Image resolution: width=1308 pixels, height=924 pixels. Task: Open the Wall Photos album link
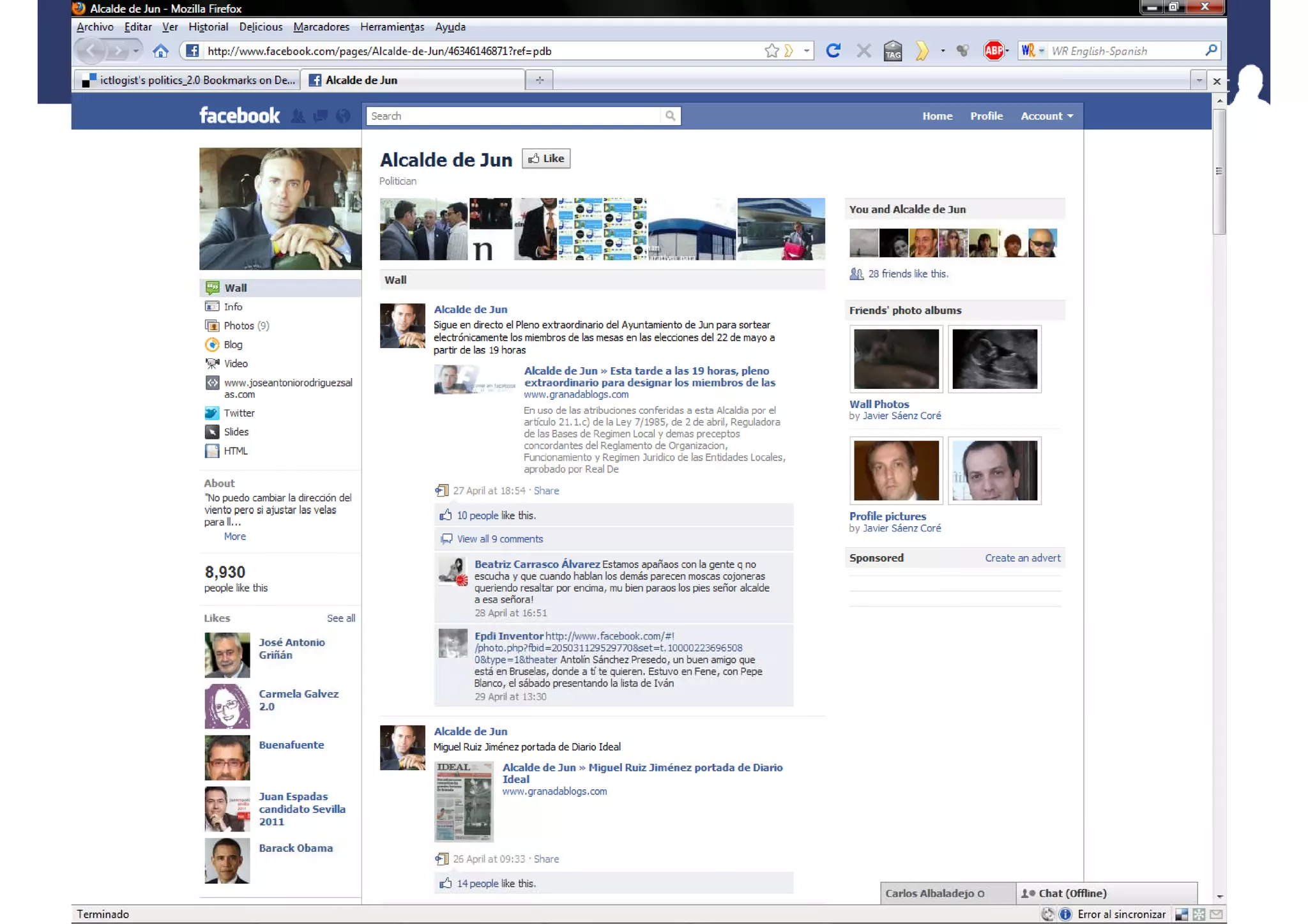click(879, 404)
